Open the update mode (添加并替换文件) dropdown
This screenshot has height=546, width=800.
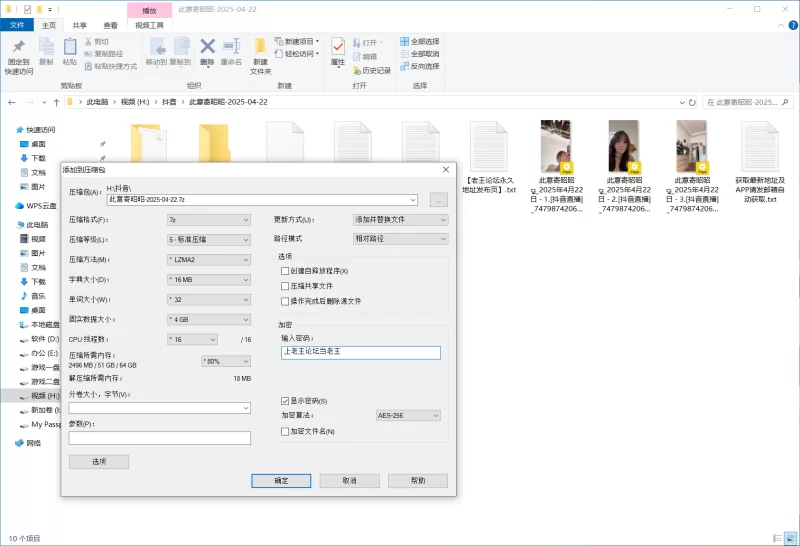click(x=401, y=219)
